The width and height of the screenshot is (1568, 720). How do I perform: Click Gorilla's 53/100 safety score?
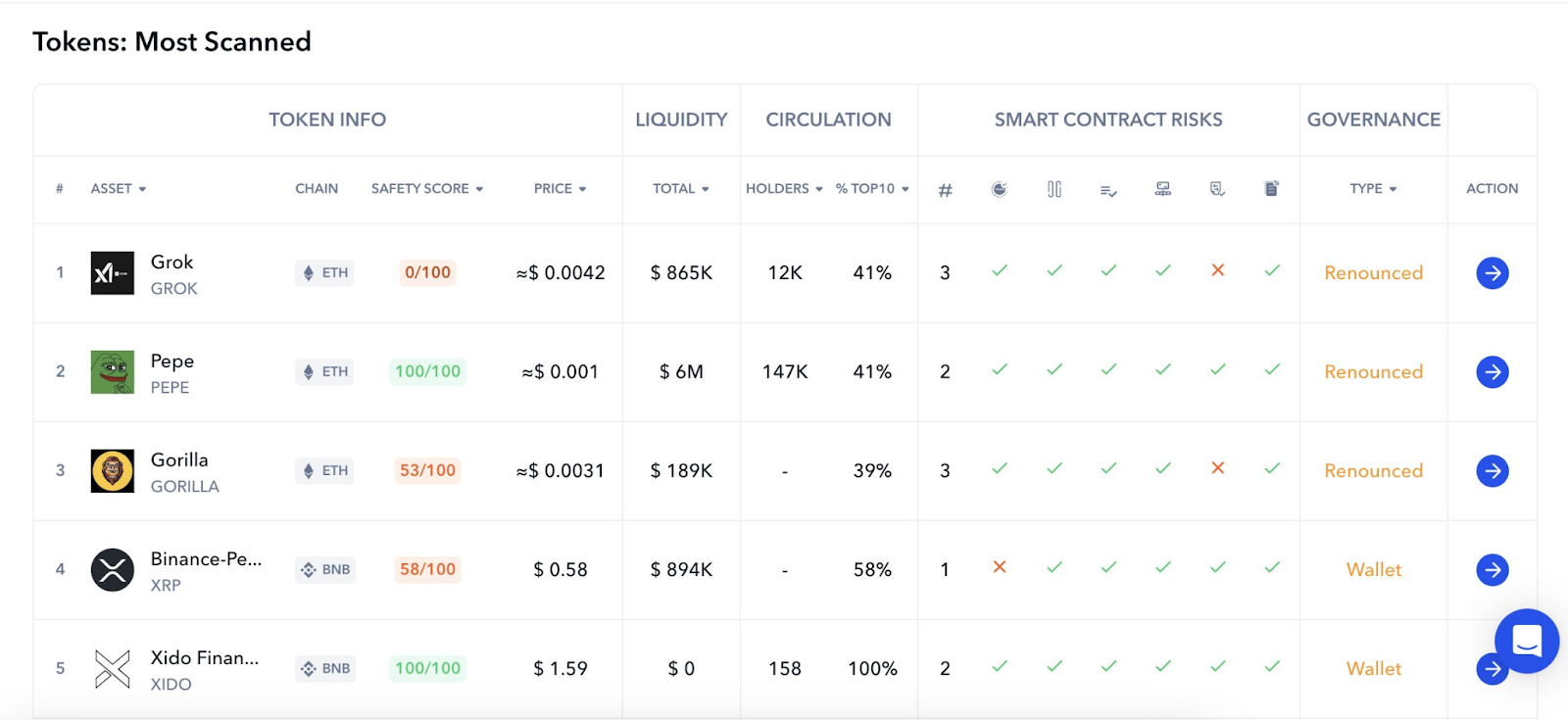pyautogui.click(x=427, y=471)
